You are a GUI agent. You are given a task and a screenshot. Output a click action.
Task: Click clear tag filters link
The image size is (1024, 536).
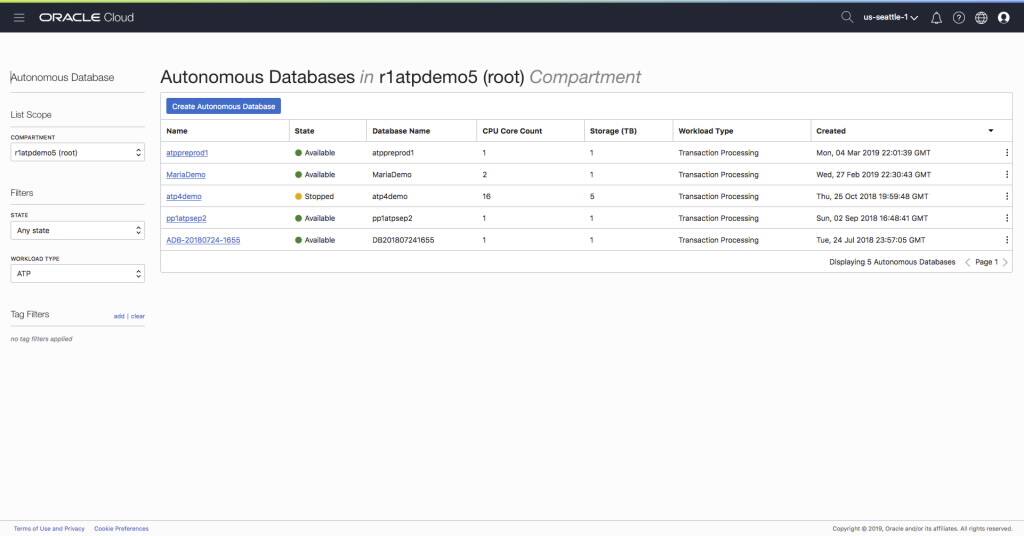(138, 316)
